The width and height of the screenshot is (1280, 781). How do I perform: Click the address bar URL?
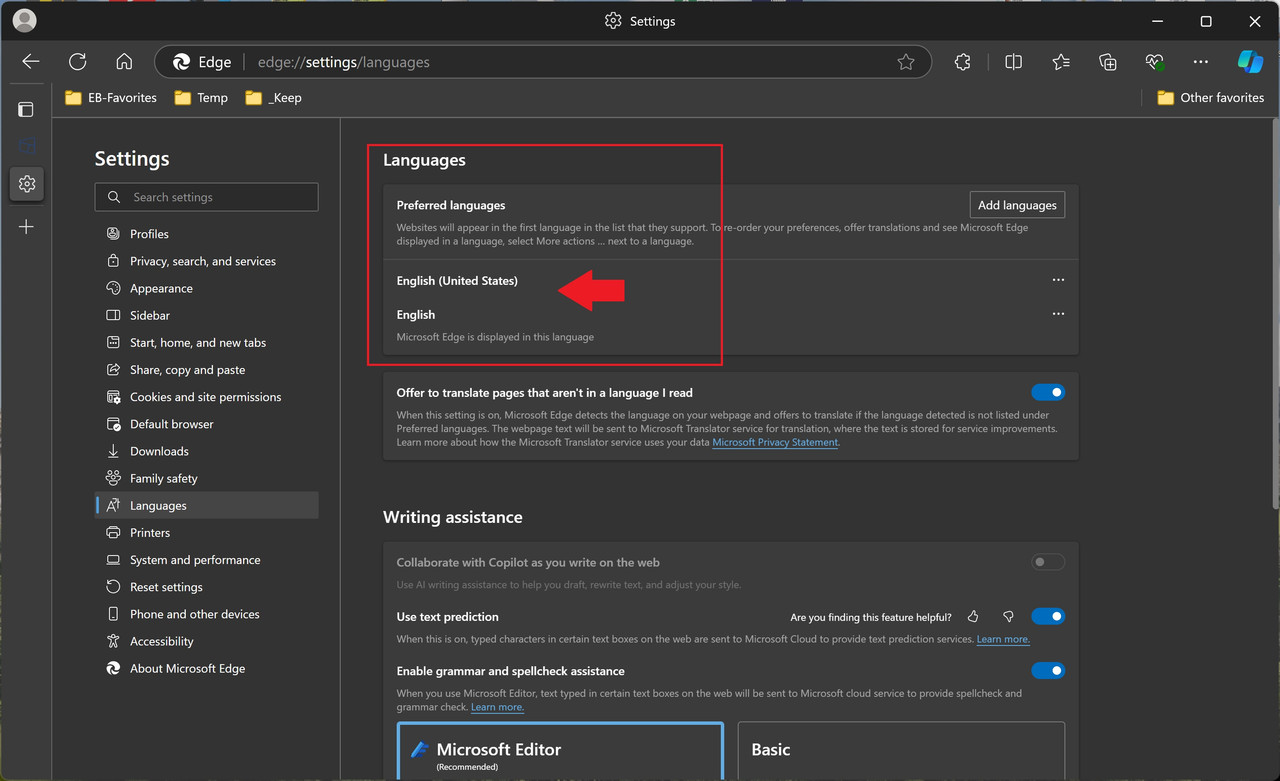point(344,62)
